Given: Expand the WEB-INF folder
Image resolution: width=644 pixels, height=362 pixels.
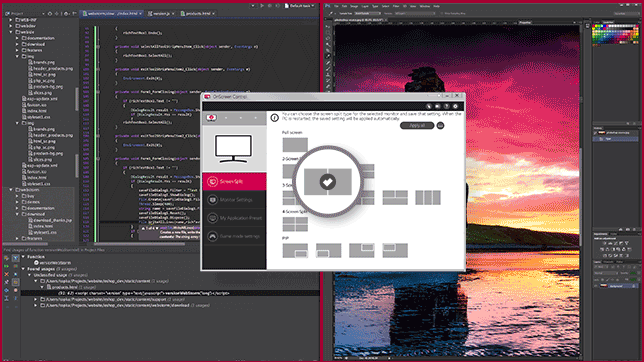Looking at the screenshot, I should click(x=11, y=20).
